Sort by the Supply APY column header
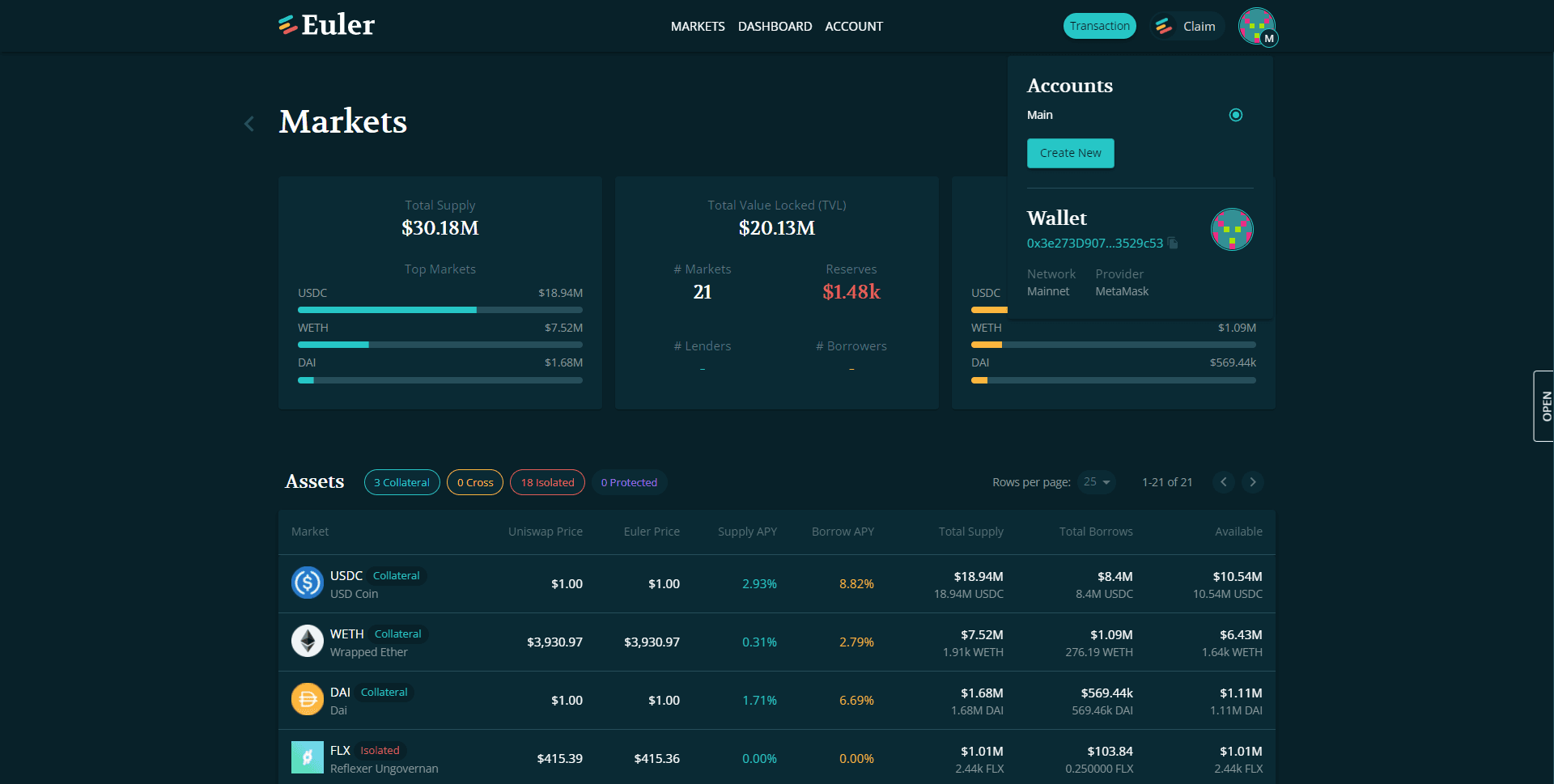1554x784 pixels. [x=747, y=532]
